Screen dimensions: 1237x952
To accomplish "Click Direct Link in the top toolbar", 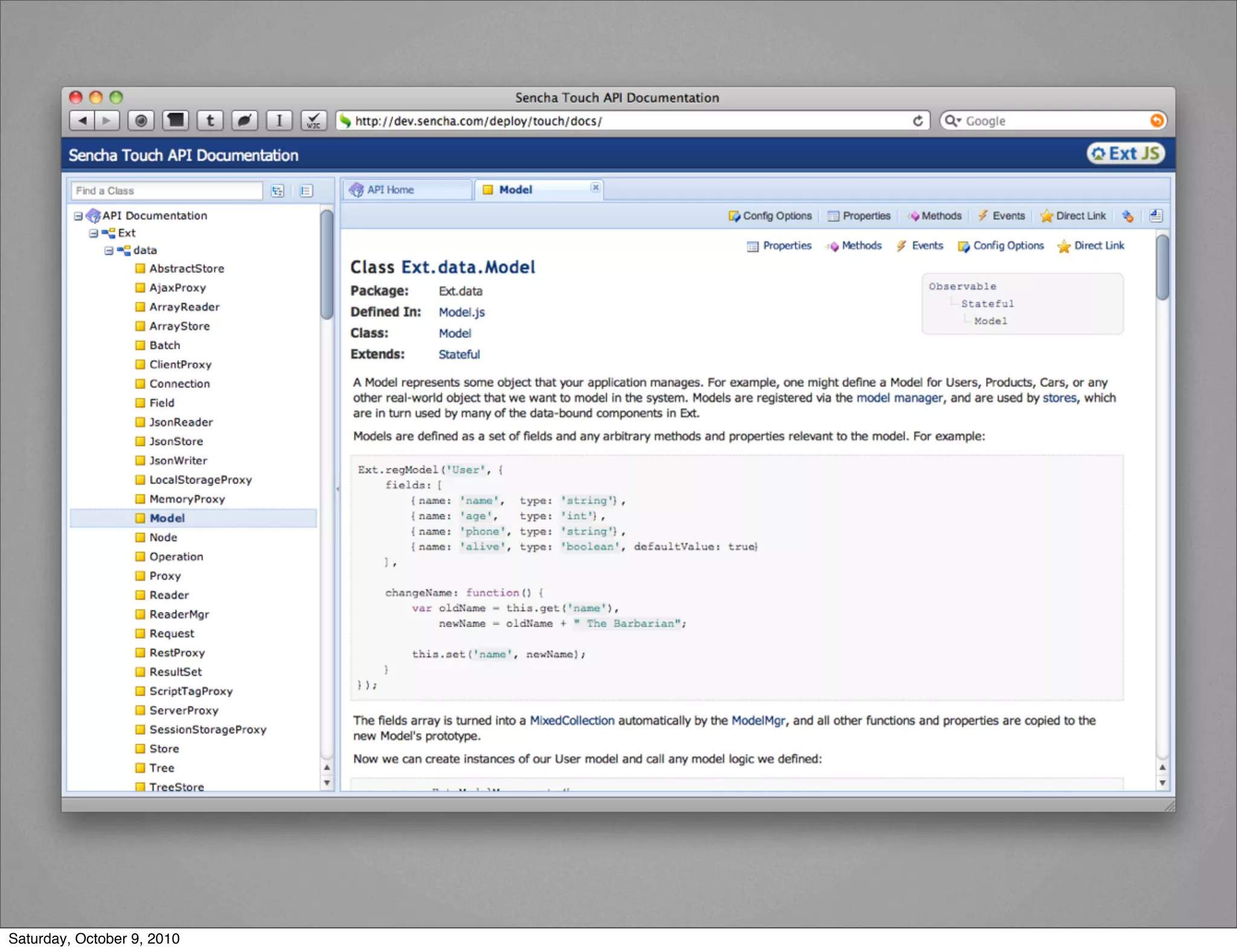I will (x=1073, y=216).
